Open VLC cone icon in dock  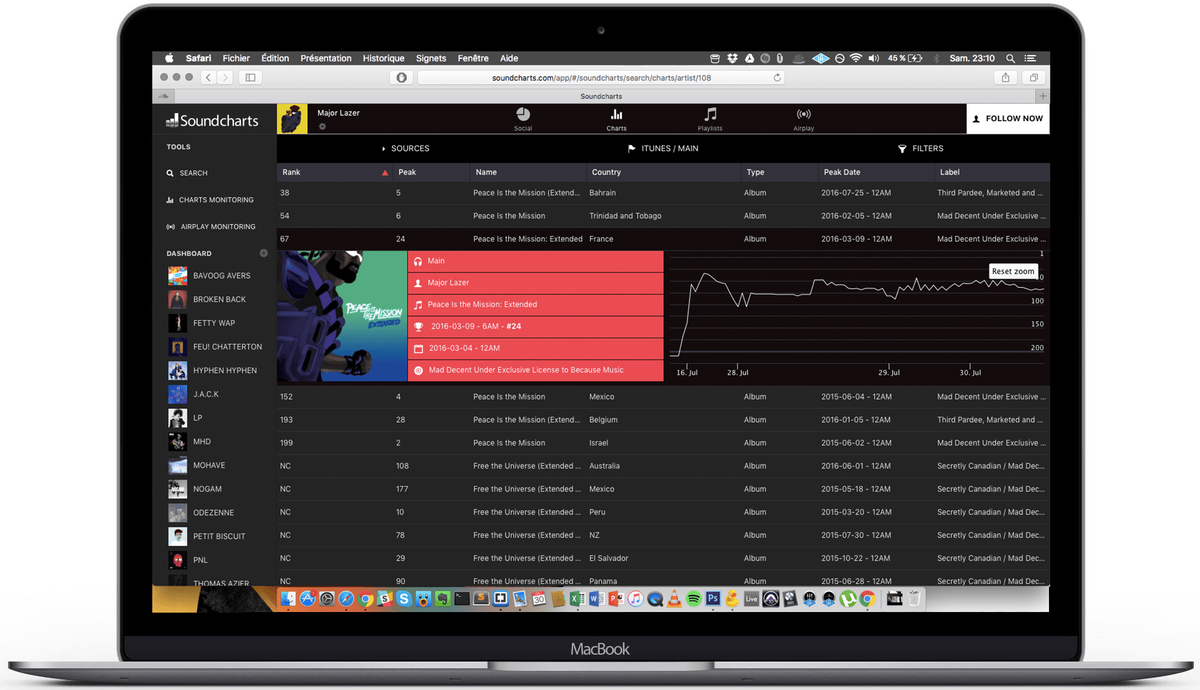point(675,599)
